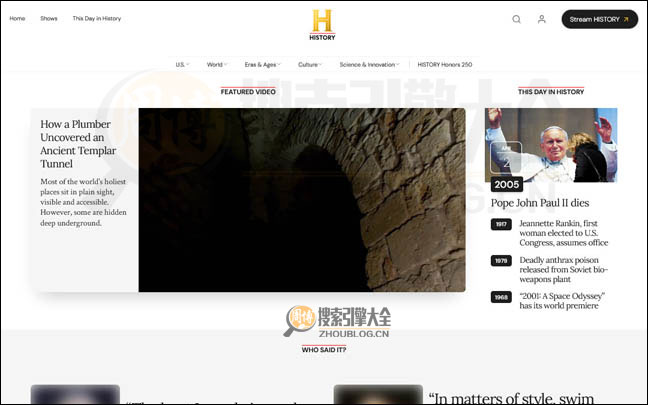Click the 1917 year badge
The width and height of the screenshot is (648, 405).
tap(501, 224)
